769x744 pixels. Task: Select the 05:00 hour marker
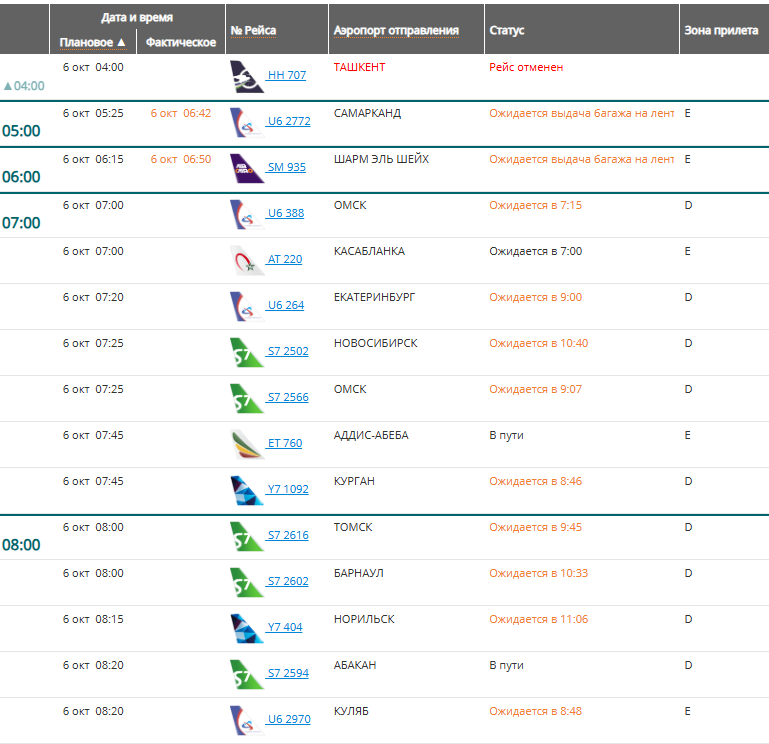21,131
